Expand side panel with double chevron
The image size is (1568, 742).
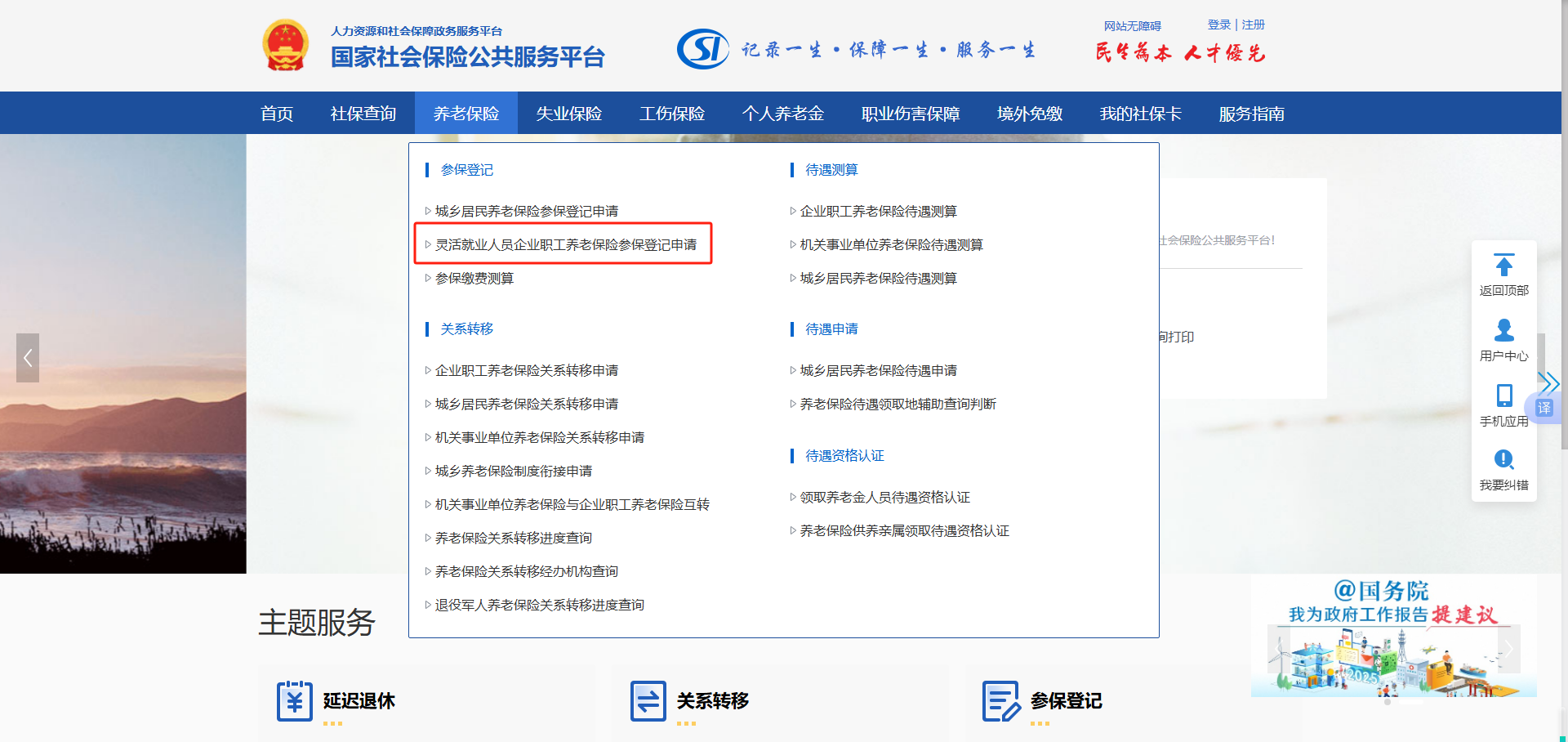pyautogui.click(x=1548, y=382)
